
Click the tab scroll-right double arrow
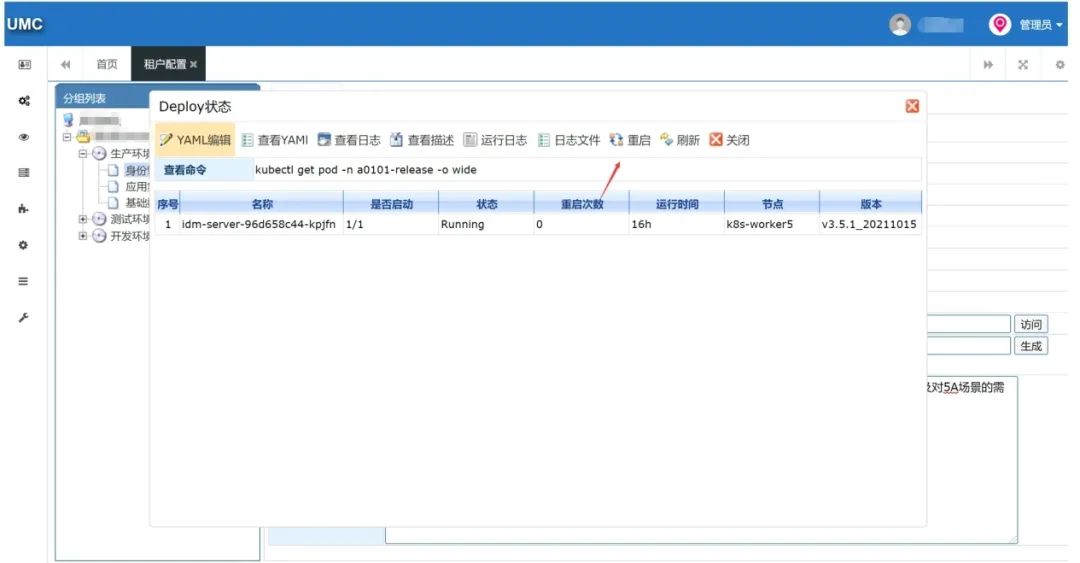pos(988,64)
